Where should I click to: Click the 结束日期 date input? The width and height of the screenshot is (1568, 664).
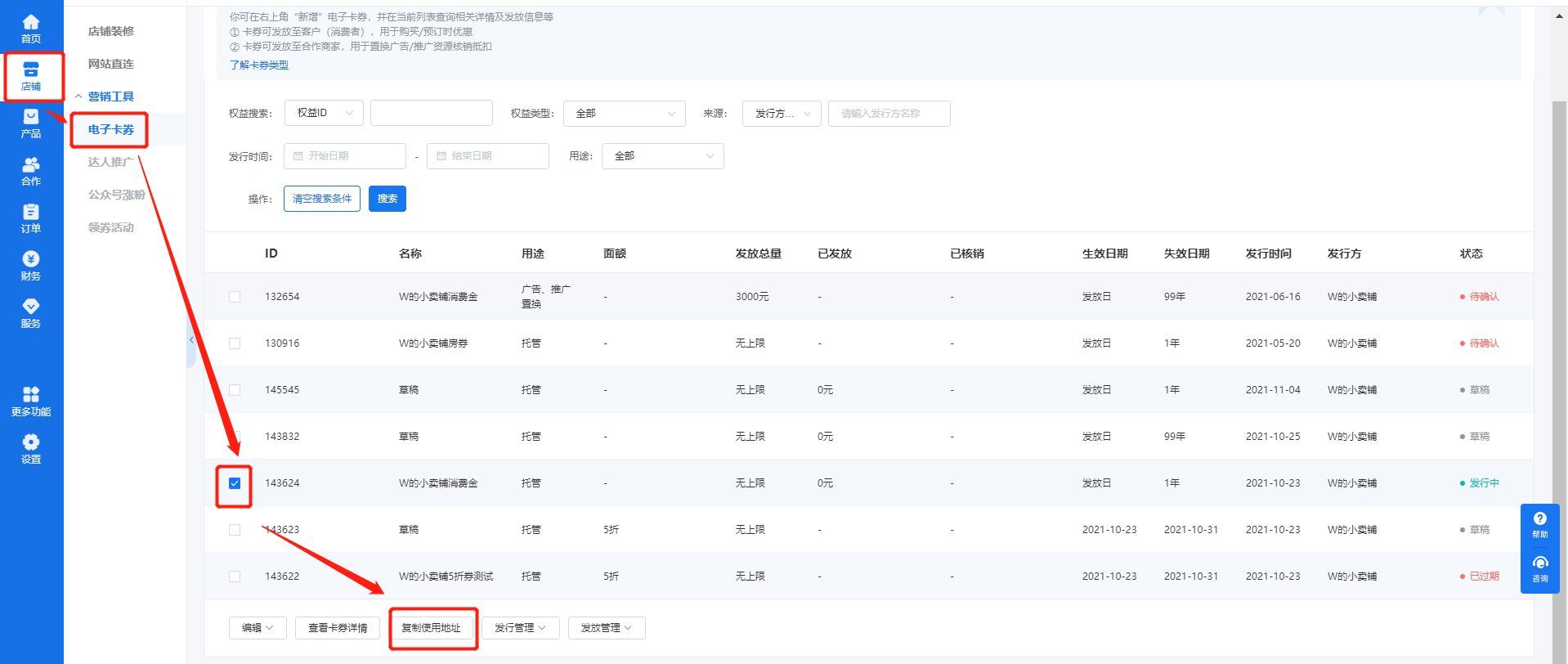tap(488, 156)
